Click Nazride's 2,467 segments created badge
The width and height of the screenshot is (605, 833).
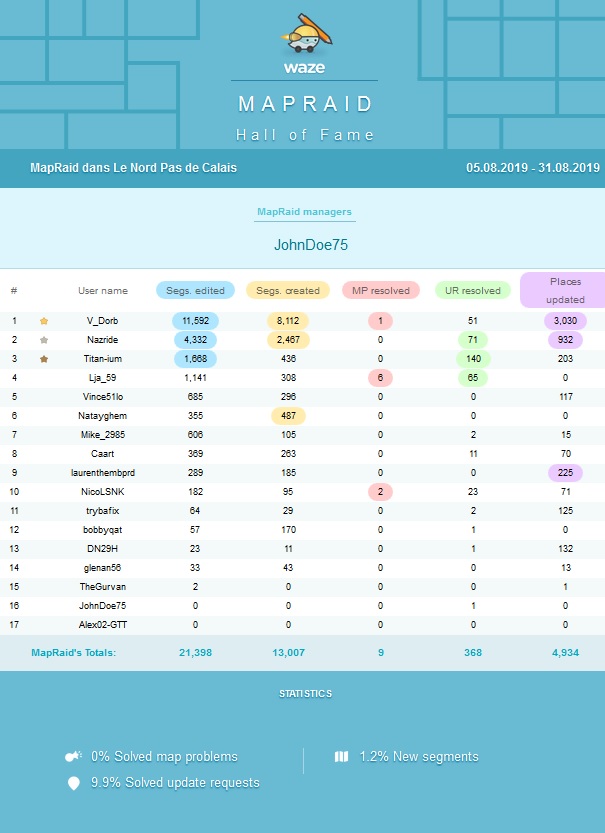coord(288,340)
